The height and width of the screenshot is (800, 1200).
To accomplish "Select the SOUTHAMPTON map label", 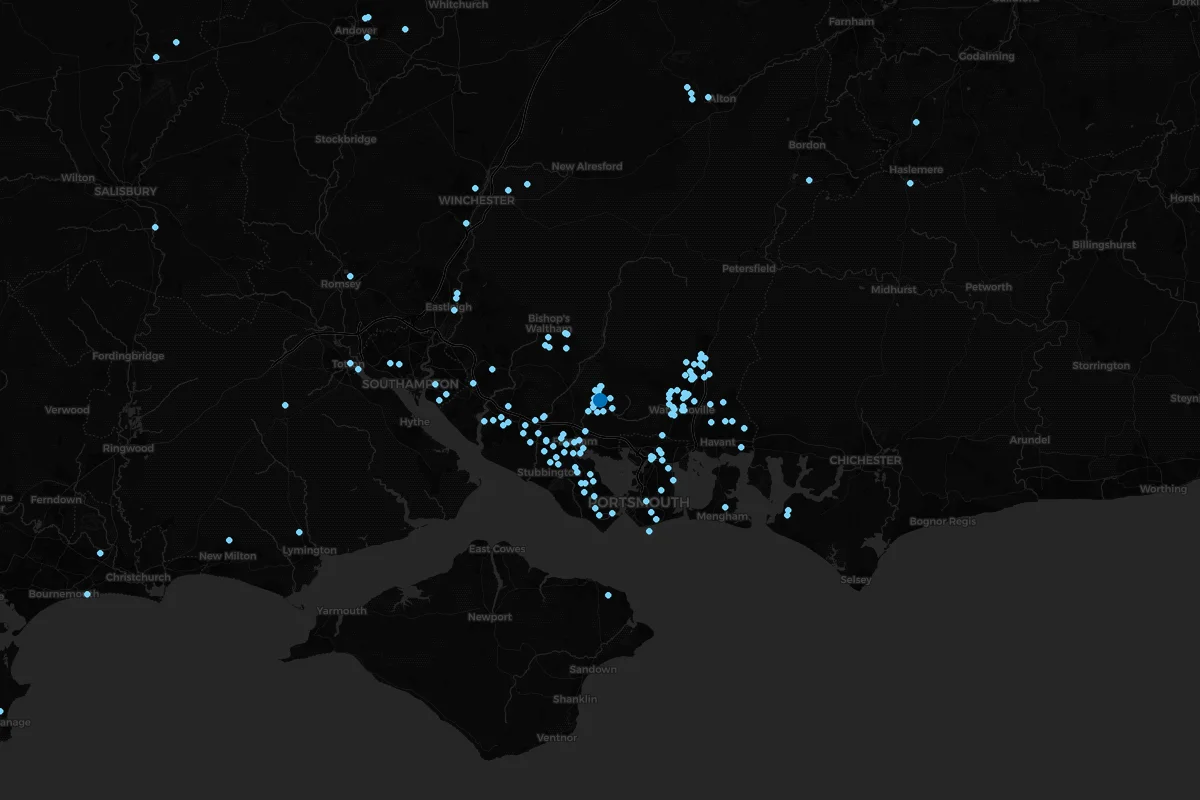I will click(410, 384).
